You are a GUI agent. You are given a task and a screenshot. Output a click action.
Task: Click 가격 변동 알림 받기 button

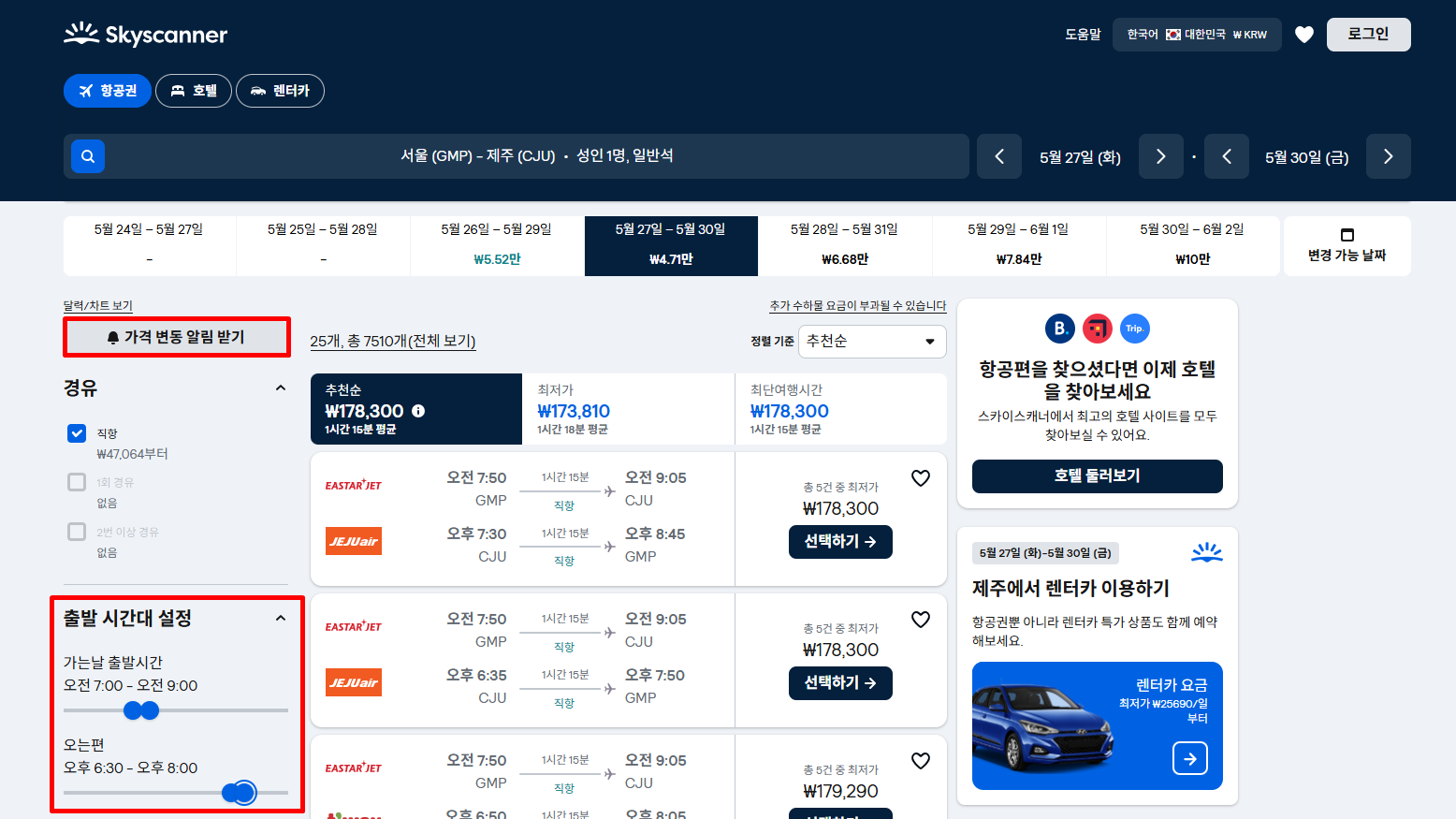tap(177, 337)
